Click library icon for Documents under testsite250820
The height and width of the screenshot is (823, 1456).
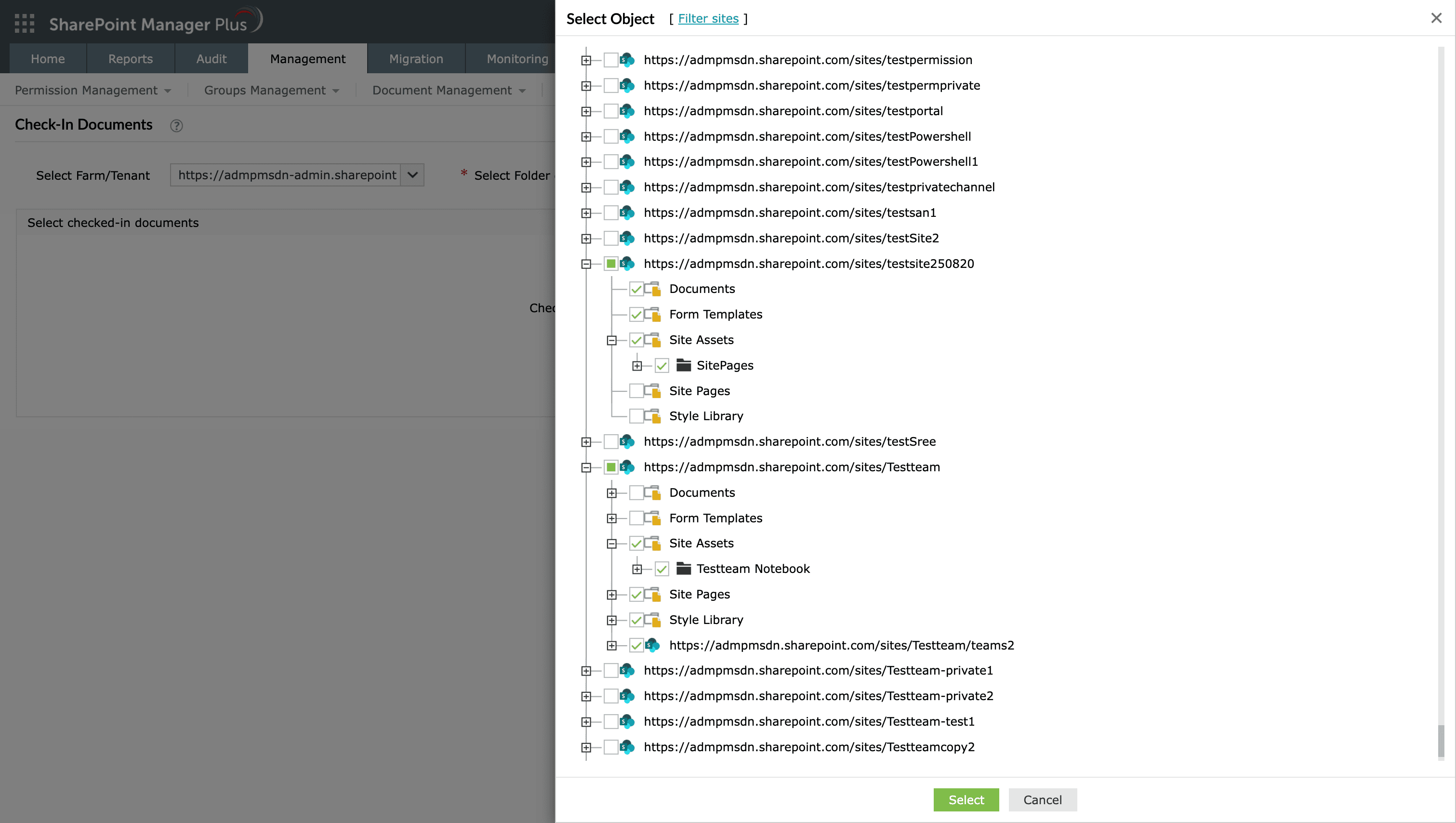click(x=653, y=289)
